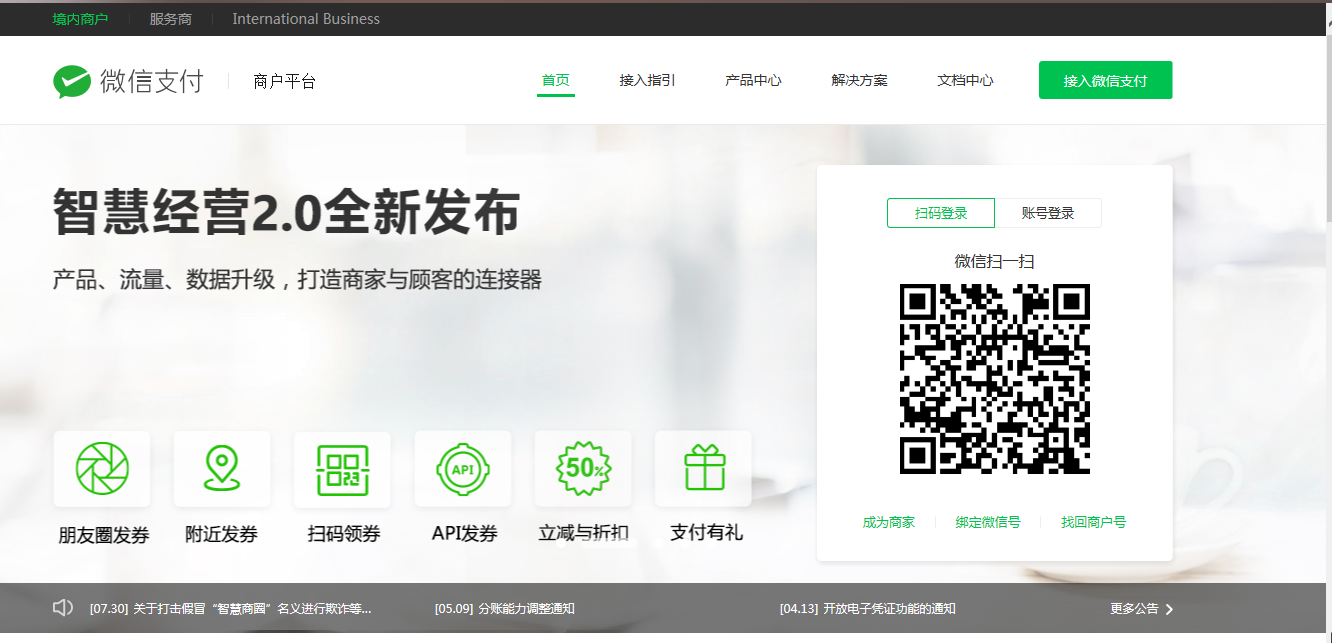The width and height of the screenshot is (1332, 643).
Task: Click the 朋友圈发券 label
Action: point(103,535)
